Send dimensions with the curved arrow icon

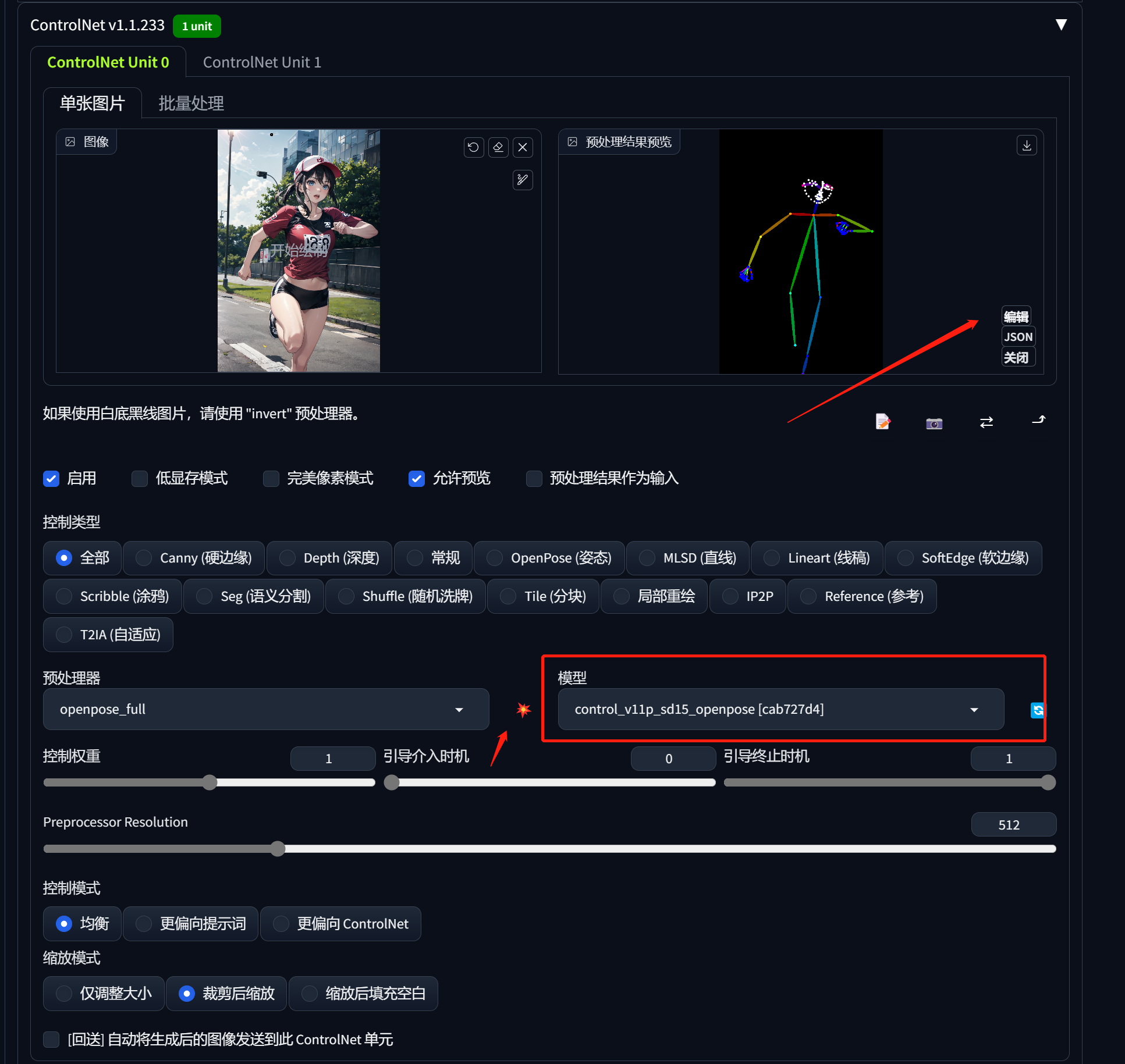(x=1039, y=419)
